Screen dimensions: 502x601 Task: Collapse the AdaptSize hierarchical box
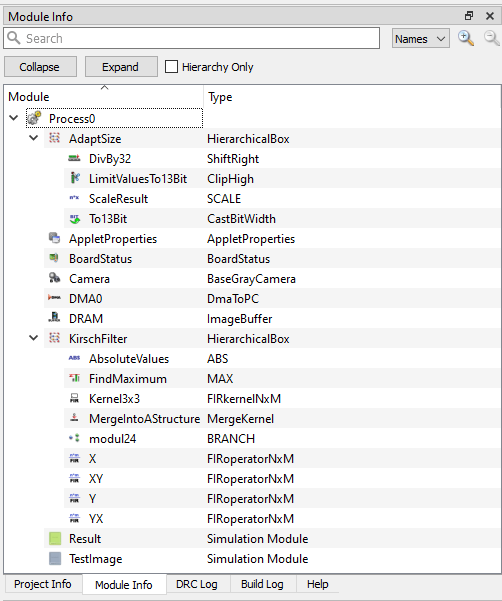point(34,138)
